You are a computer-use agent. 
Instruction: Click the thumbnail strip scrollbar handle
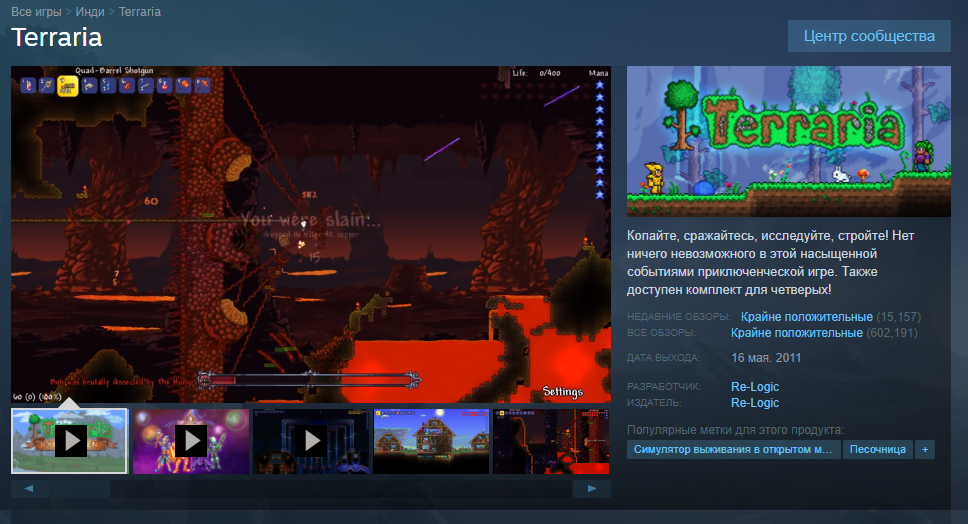coord(80,489)
